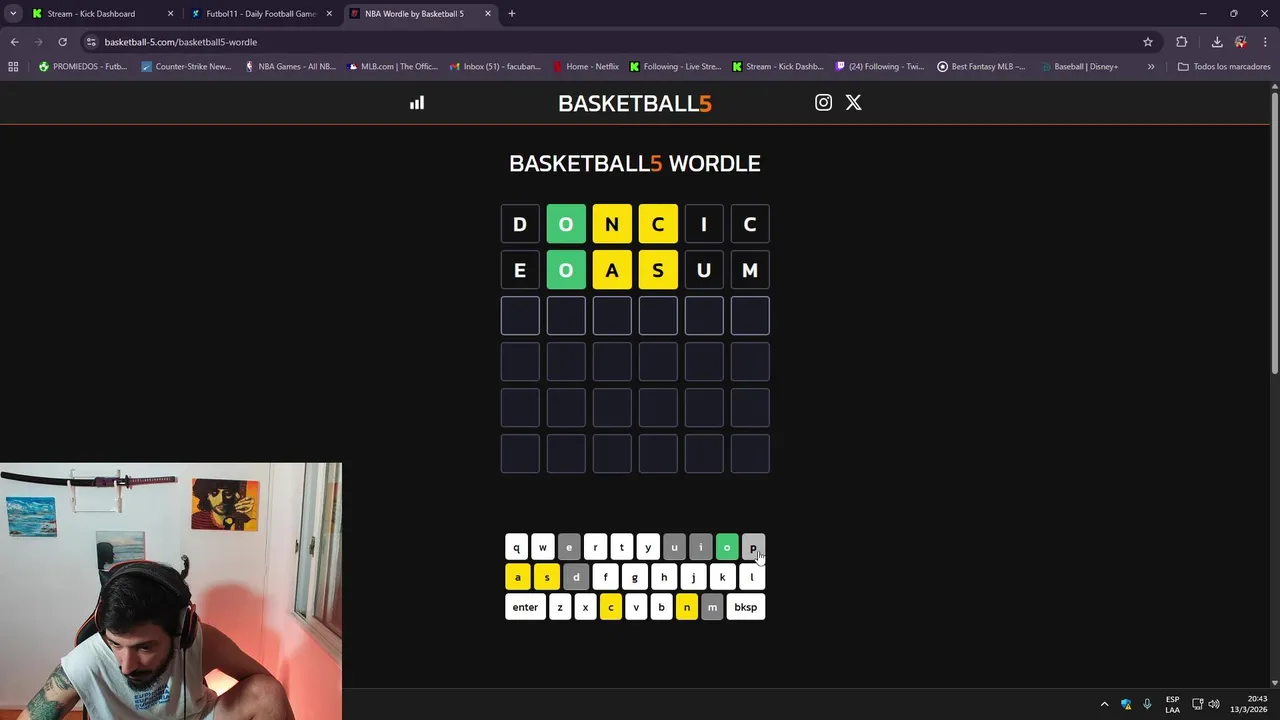Delete a letter with the bksp key
The height and width of the screenshot is (720, 1280).
point(746,607)
